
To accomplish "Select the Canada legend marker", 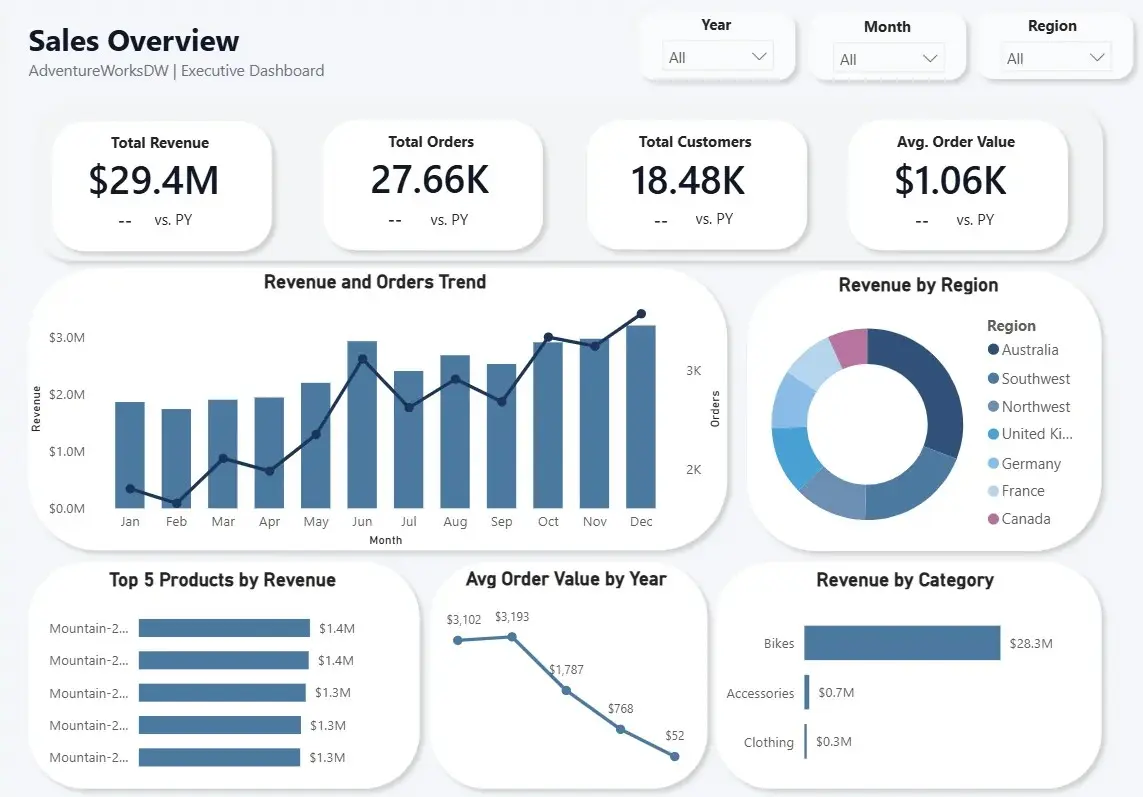I will pos(993,518).
